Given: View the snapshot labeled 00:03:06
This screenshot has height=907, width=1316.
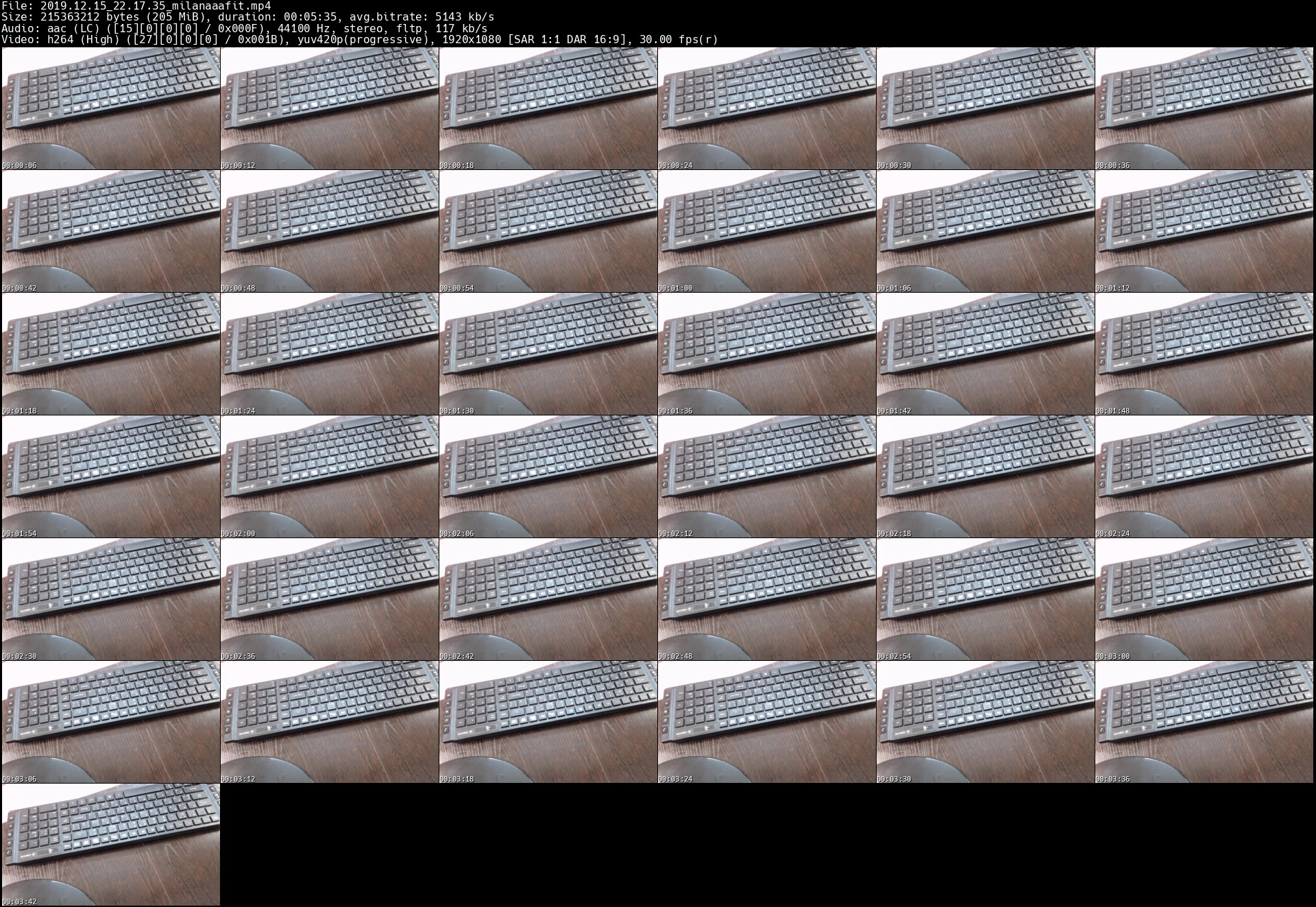Looking at the screenshot, I should click(x=111, y=722).
